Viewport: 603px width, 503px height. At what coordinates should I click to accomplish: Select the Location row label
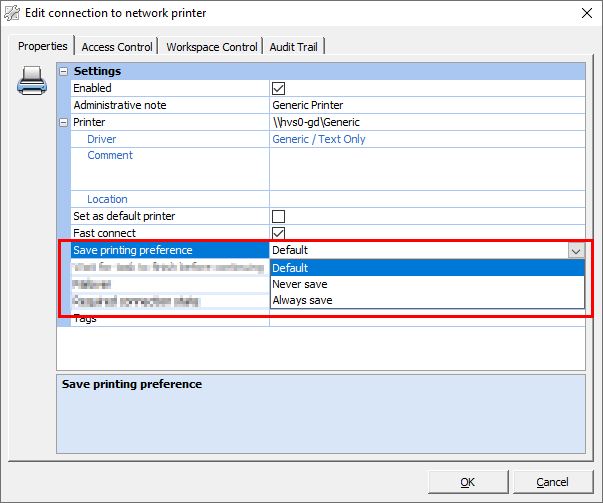pos(170,199)
